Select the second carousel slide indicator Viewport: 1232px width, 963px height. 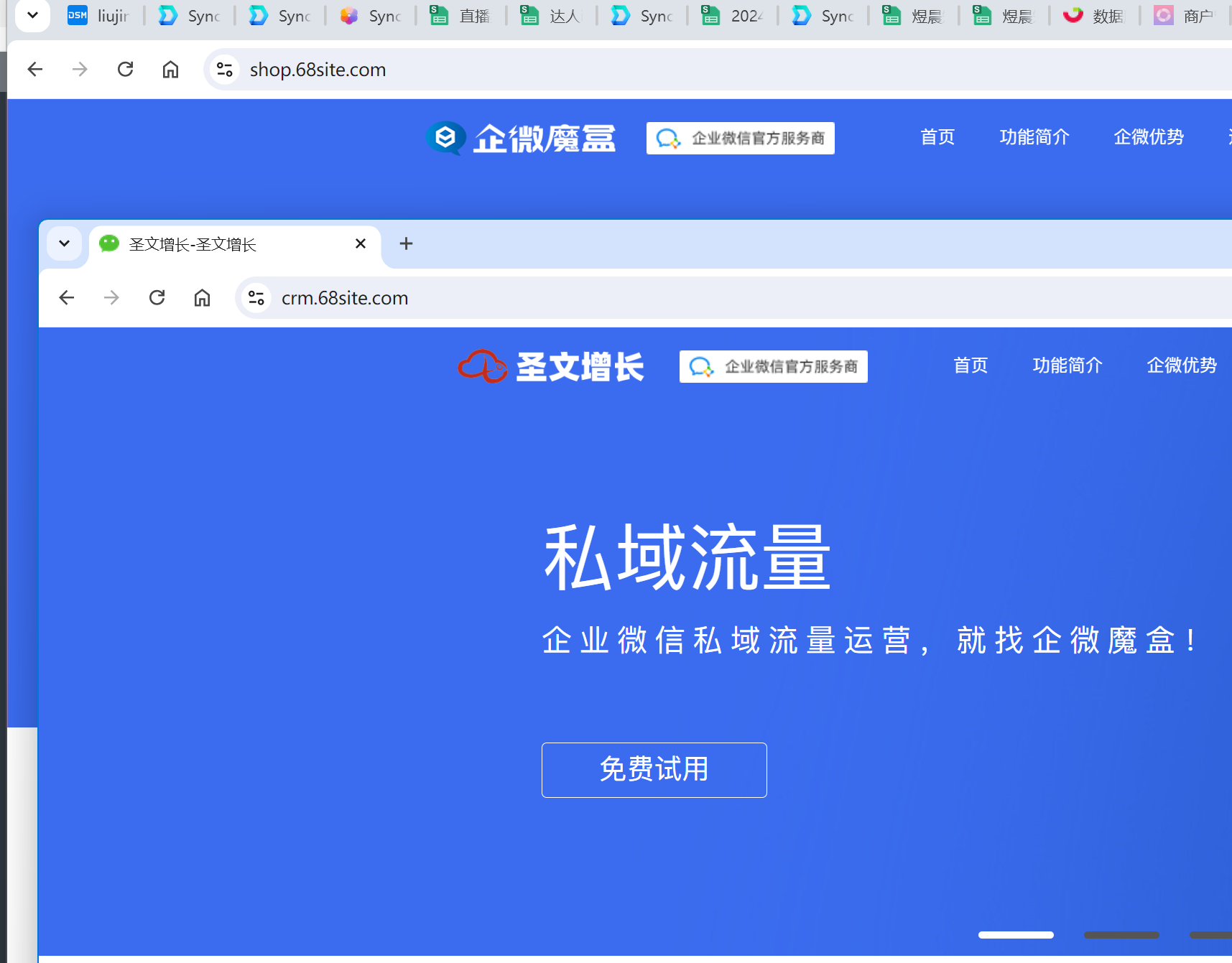1121,935
